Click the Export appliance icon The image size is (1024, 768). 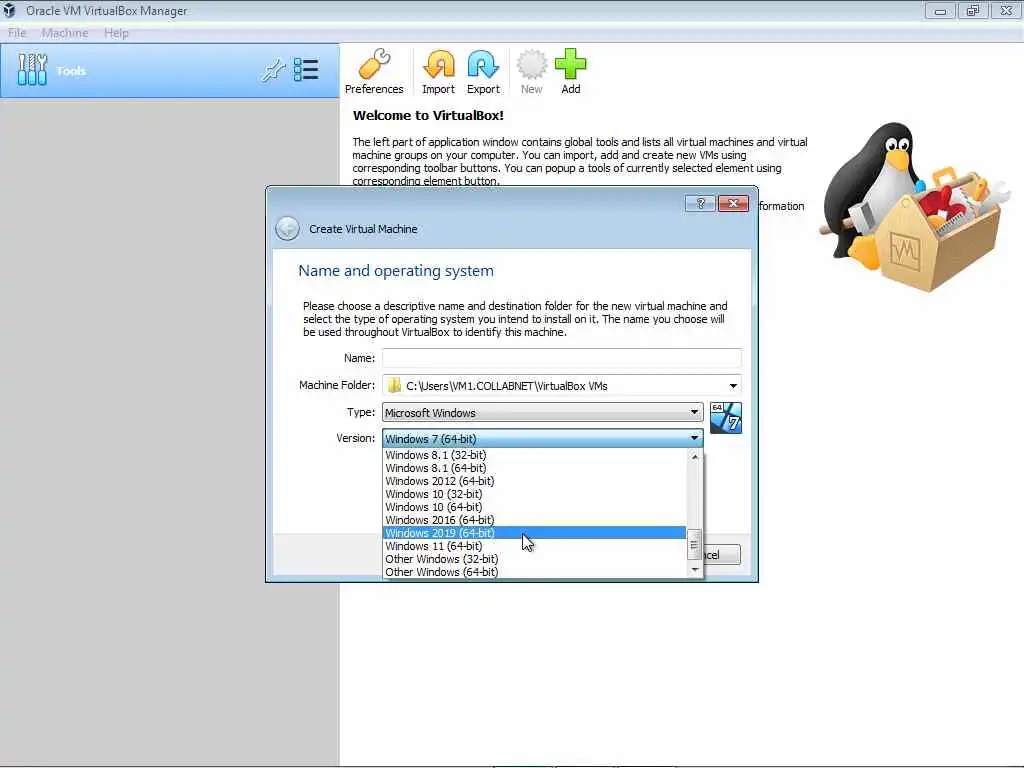pos(483,72)
